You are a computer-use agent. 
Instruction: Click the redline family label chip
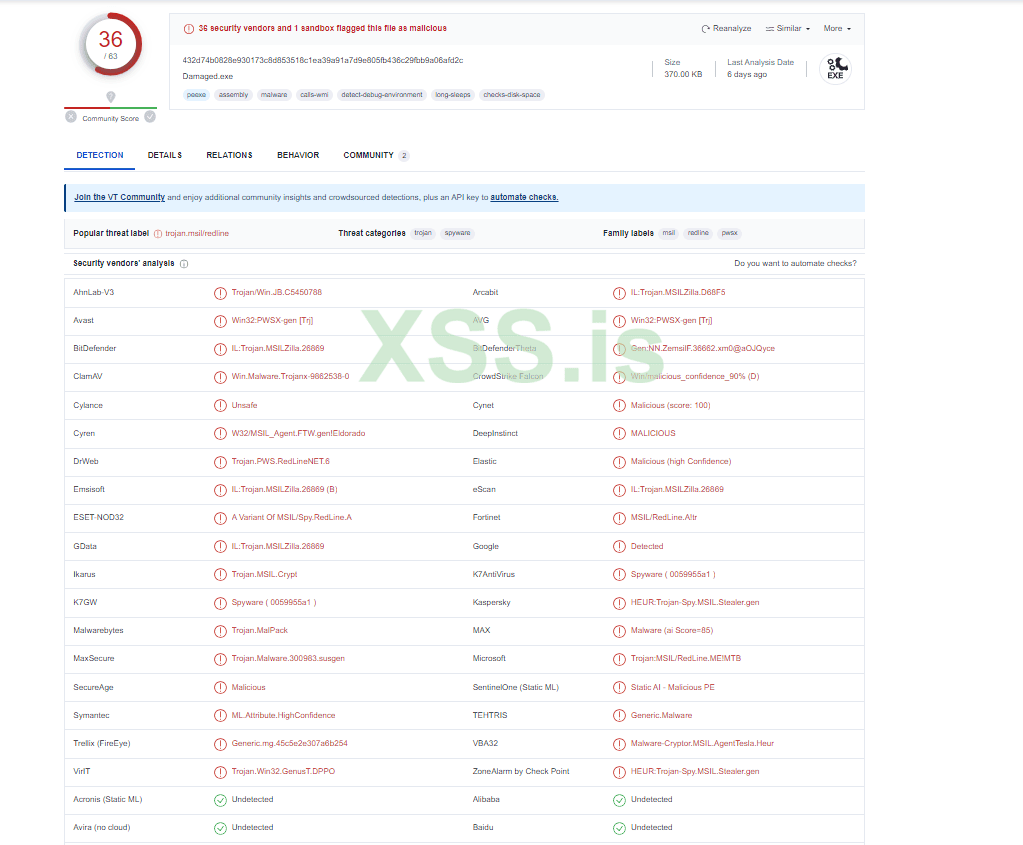tap(698, 233)
